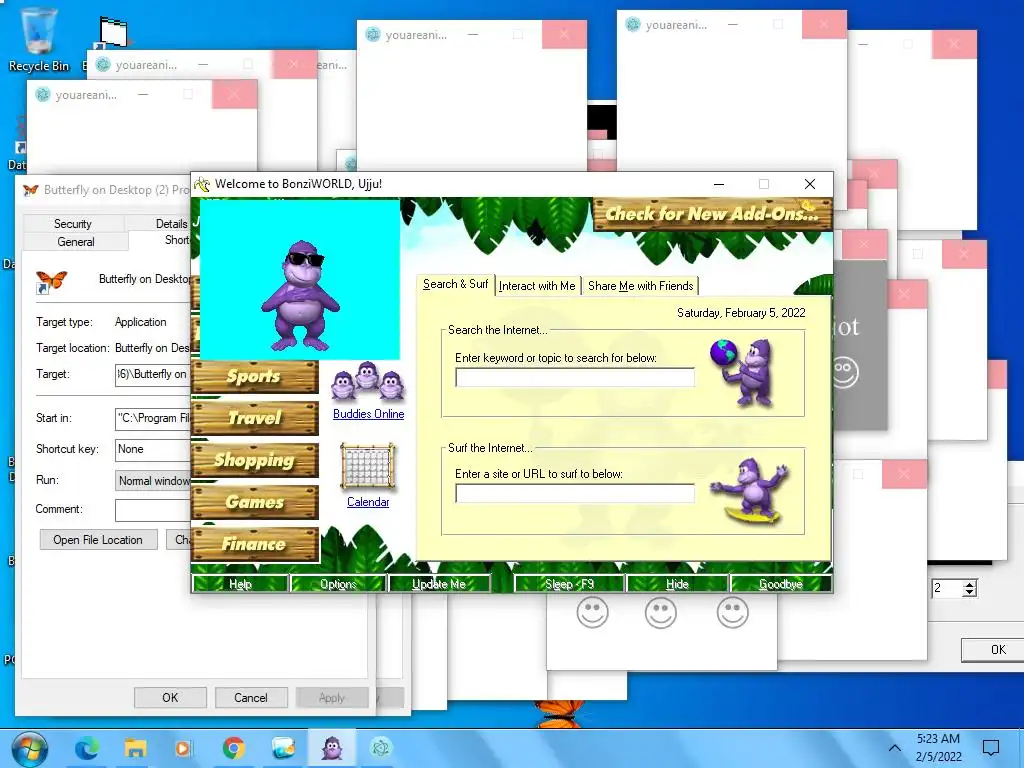Focus the Comment field in Properties

(153, 509)
